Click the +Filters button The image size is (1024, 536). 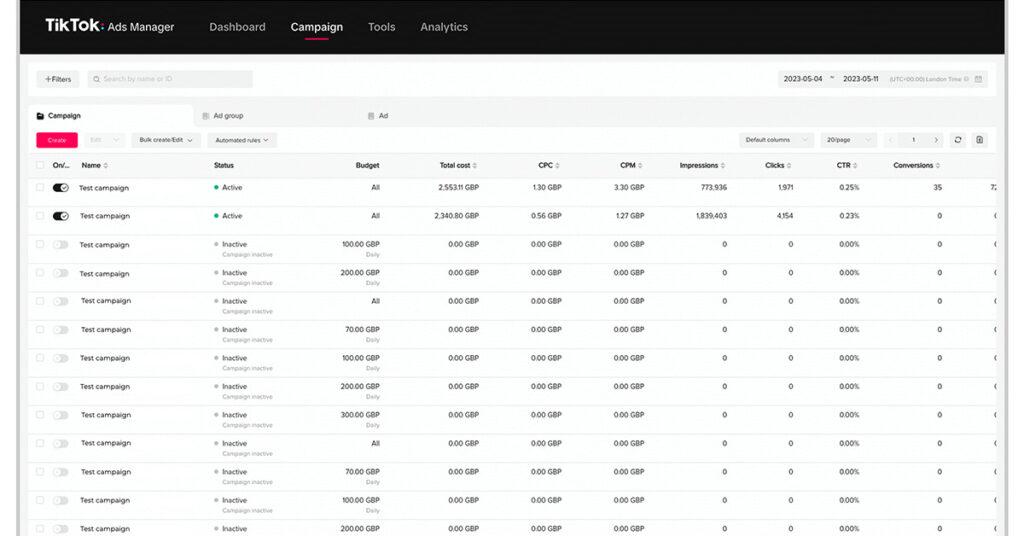pyautogui.click(x=57, y=79)
